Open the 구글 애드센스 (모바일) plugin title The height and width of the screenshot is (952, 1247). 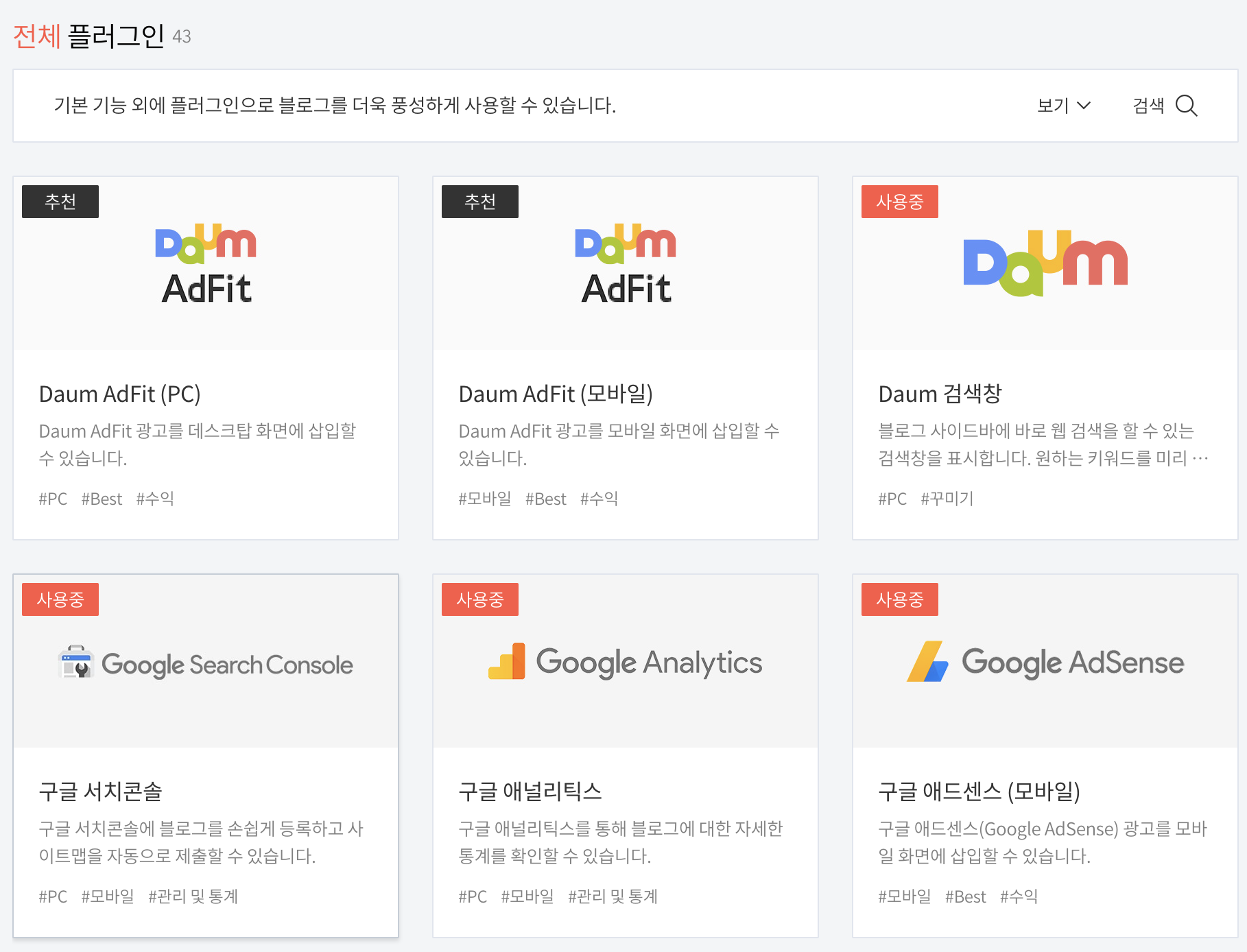tap(979, 792)
